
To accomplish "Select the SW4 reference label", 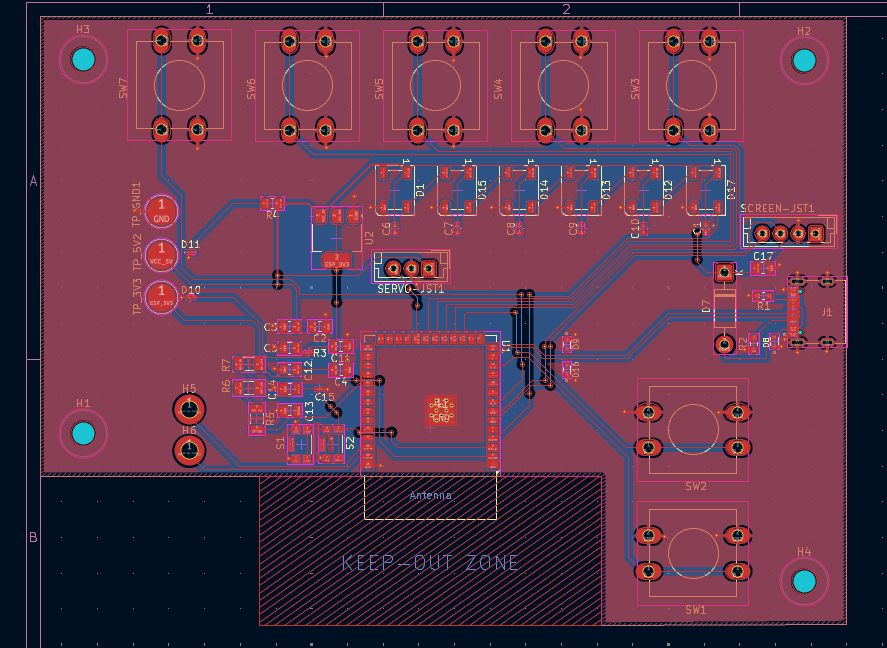I will point(498,89).
